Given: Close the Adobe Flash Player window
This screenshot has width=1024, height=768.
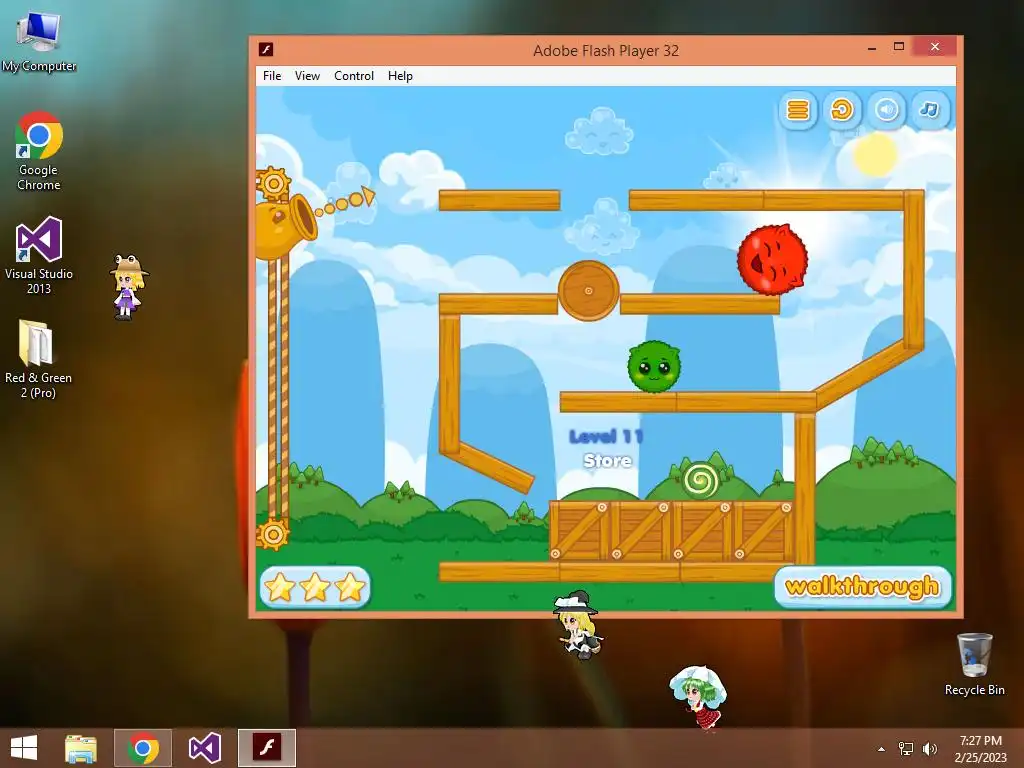Looking at the screenshot, I should pos(935,47).
